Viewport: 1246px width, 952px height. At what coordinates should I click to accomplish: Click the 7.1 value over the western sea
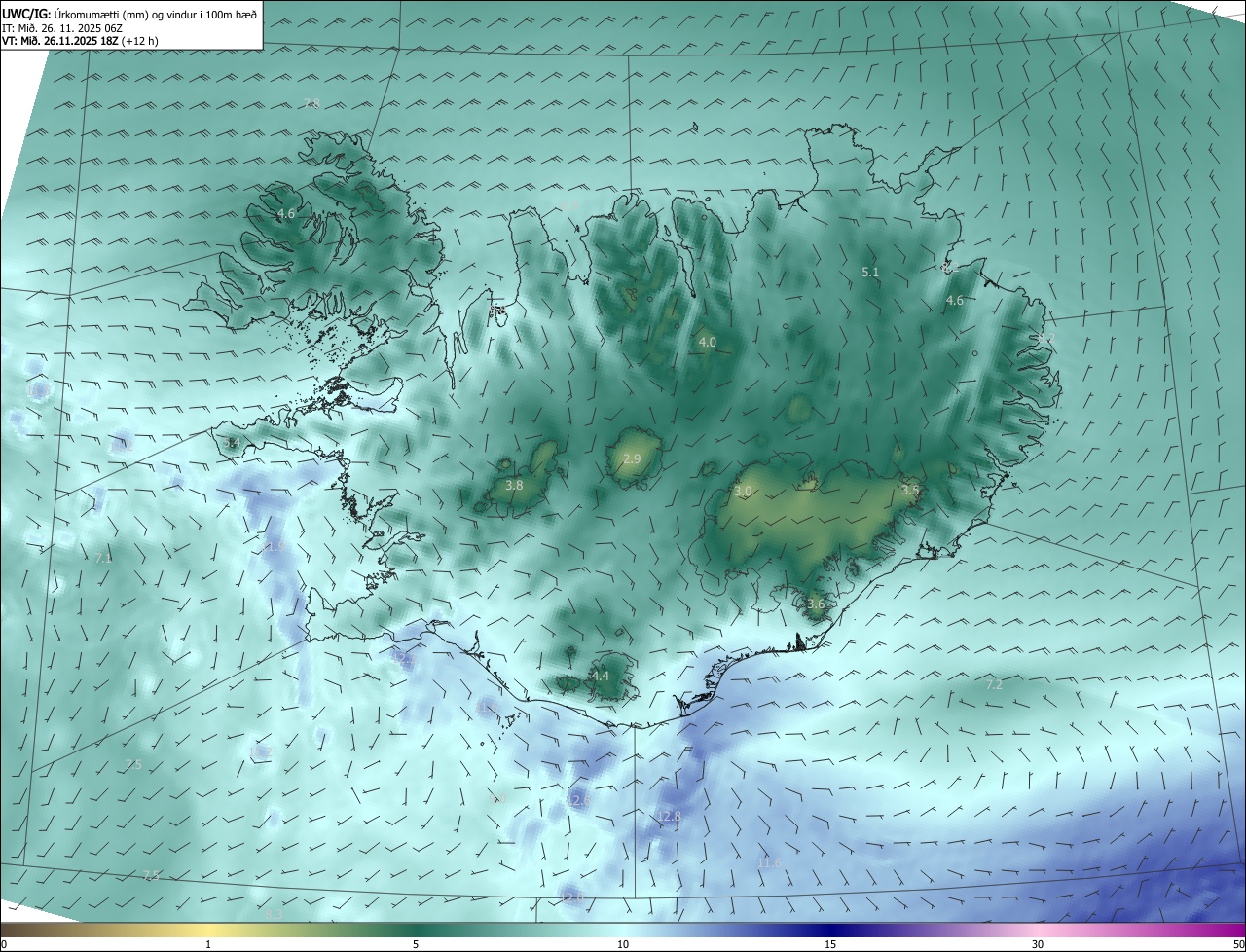click(x=104, y=559)
